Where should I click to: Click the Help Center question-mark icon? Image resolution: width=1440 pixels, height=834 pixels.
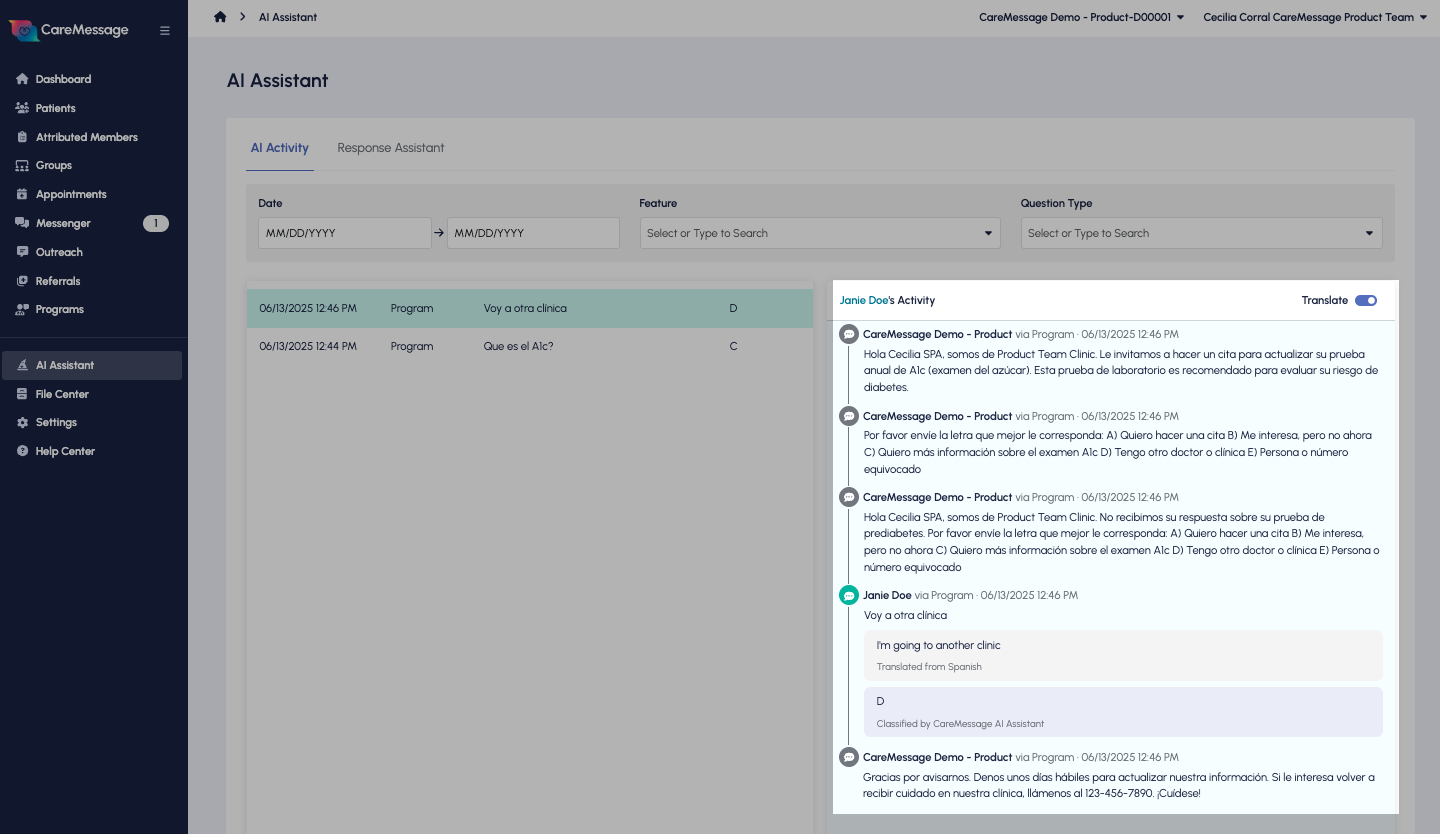[x=22, y=452]
